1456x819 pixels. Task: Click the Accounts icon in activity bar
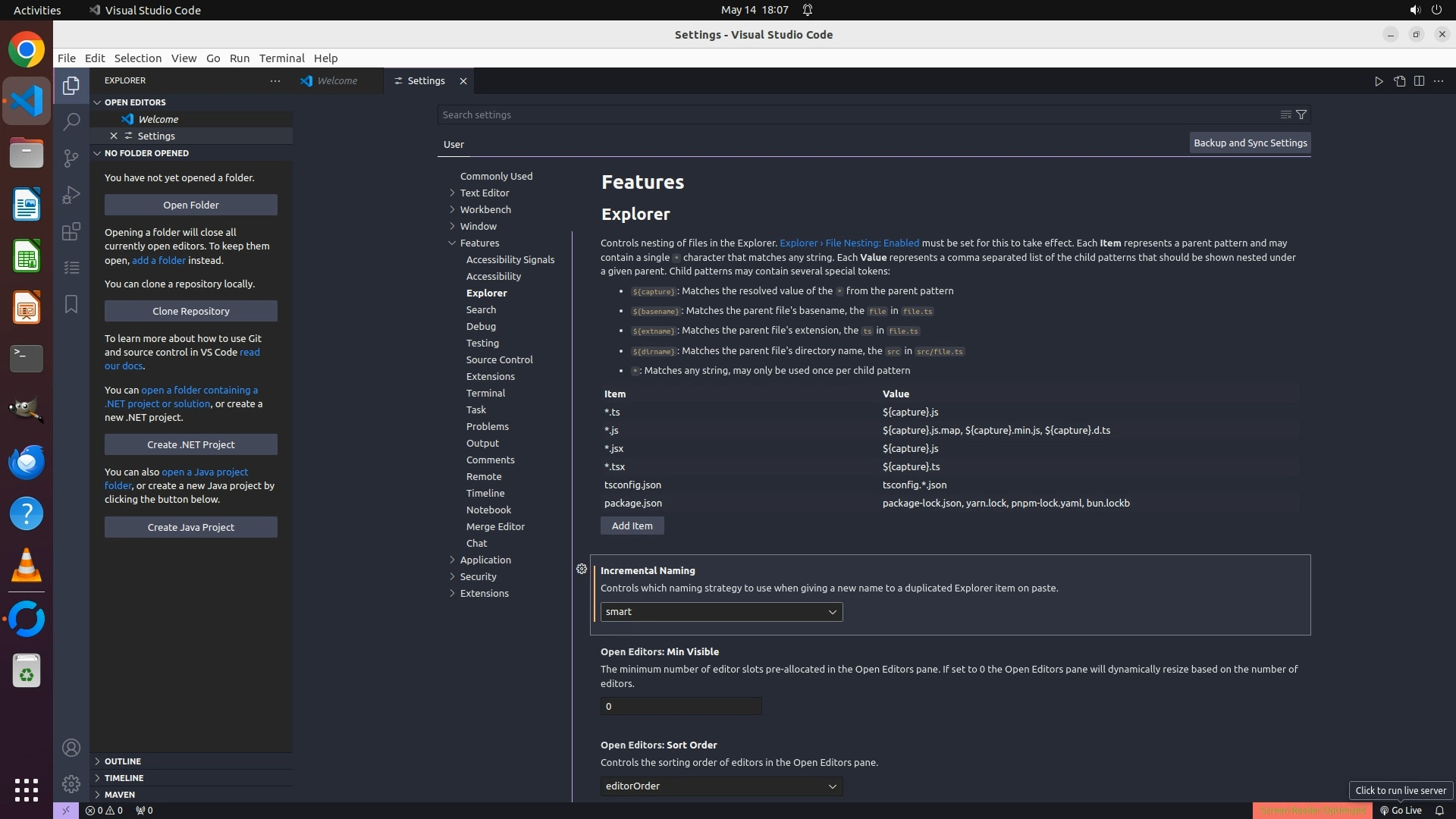pyautogui.click(x=71, y=748)
